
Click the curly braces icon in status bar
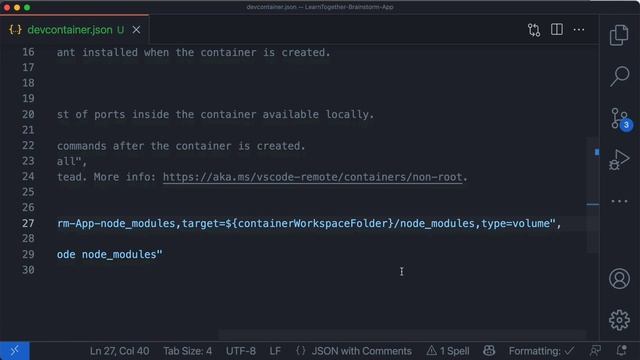click(x=301, y=351)
